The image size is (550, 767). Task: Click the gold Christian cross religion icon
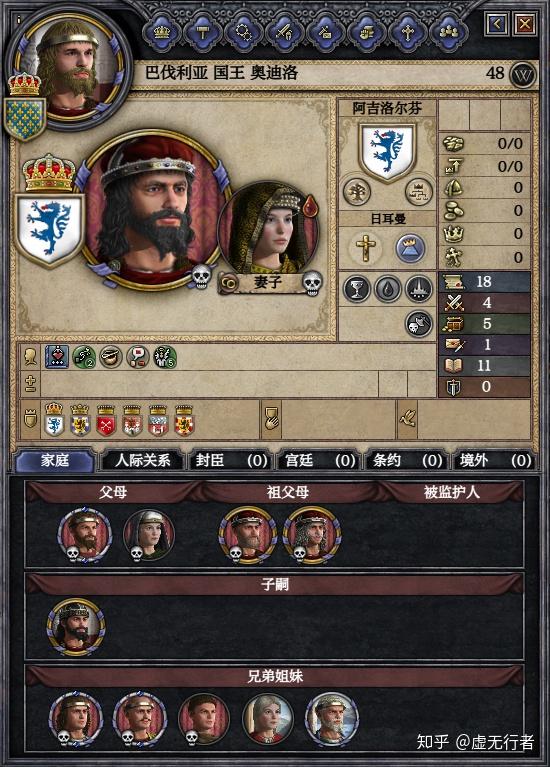click(366, 248)
